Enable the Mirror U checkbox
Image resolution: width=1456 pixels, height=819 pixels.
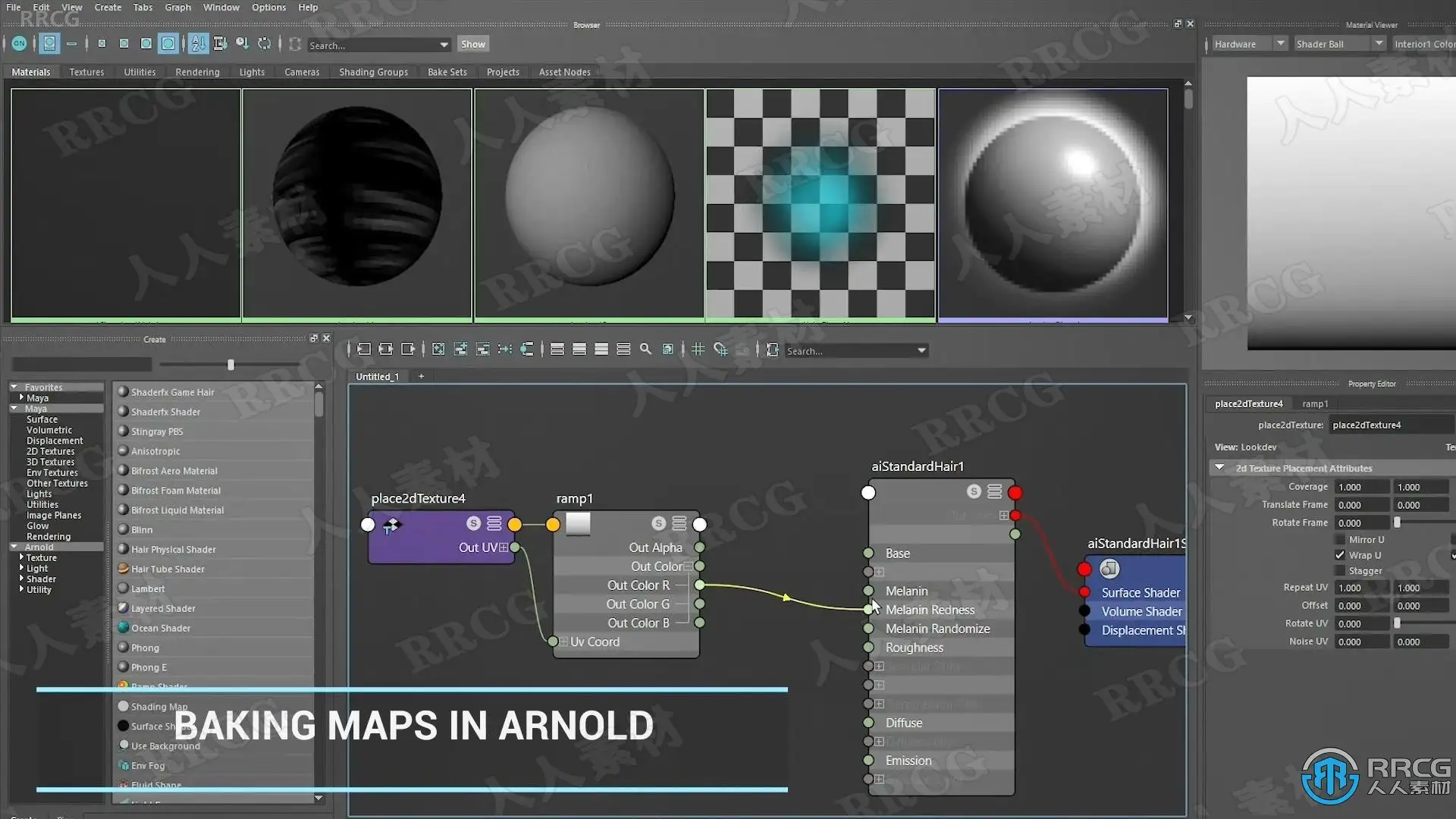coord(1340,540)
